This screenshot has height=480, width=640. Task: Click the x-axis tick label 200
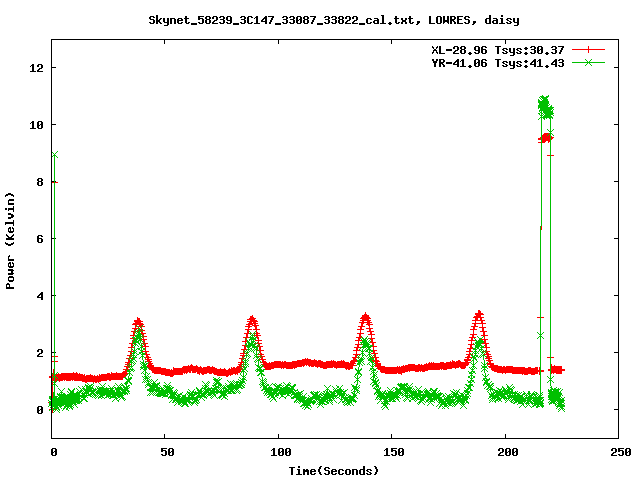[507, 452]
